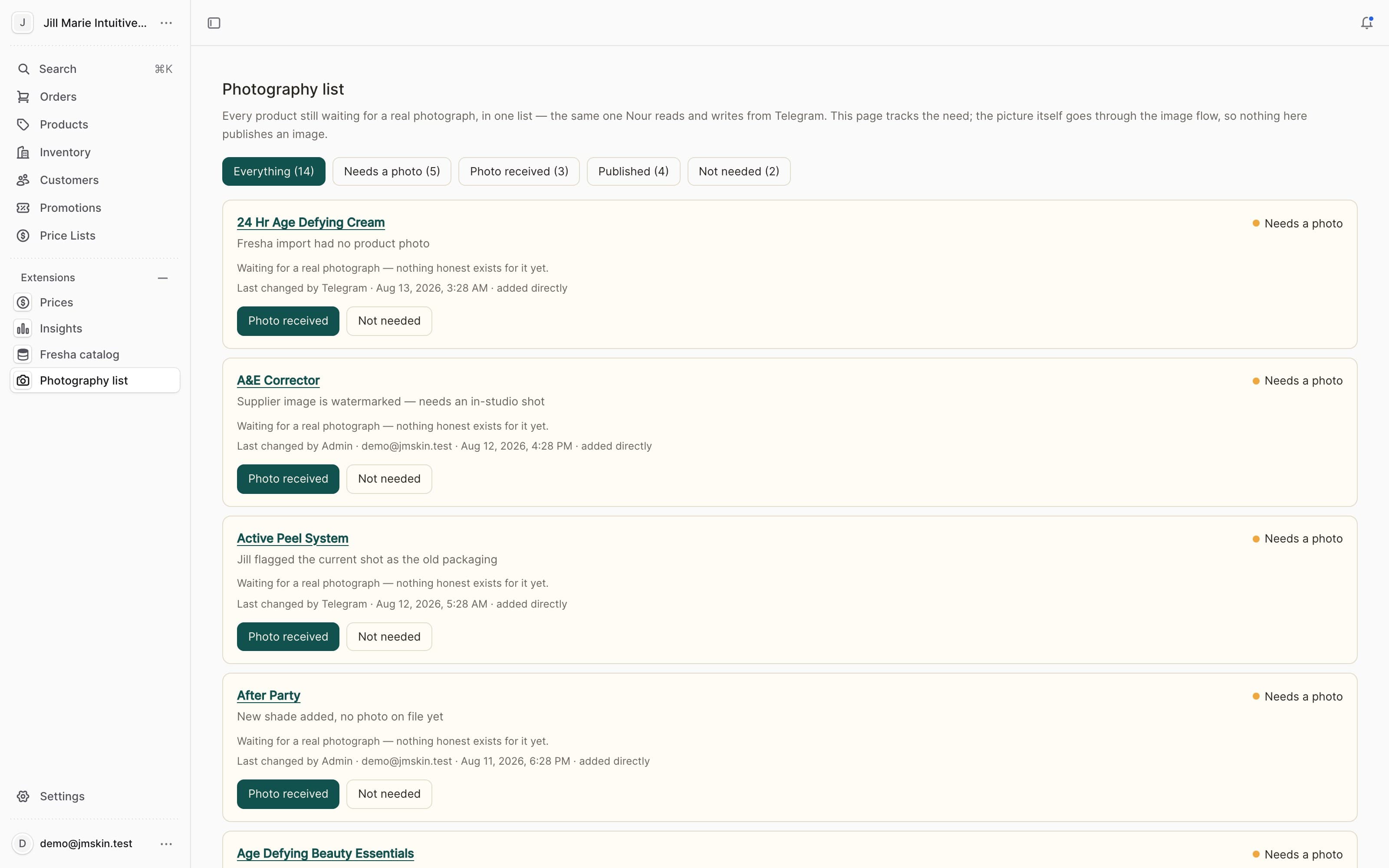The height and width of the screenshot is (868, 1389).
Task: Open Active Peel System product link
Action: (293, 539)
